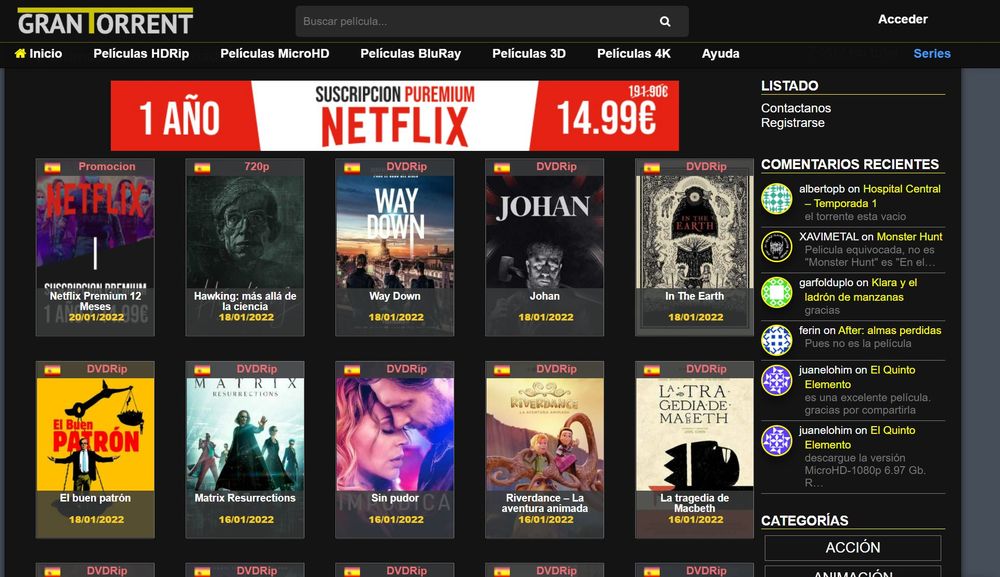Image resolution: width=1000 pixels, height=577 pixels.
Task: Click the Spanish flag on Way Down
Action: (x=352, y=167)
